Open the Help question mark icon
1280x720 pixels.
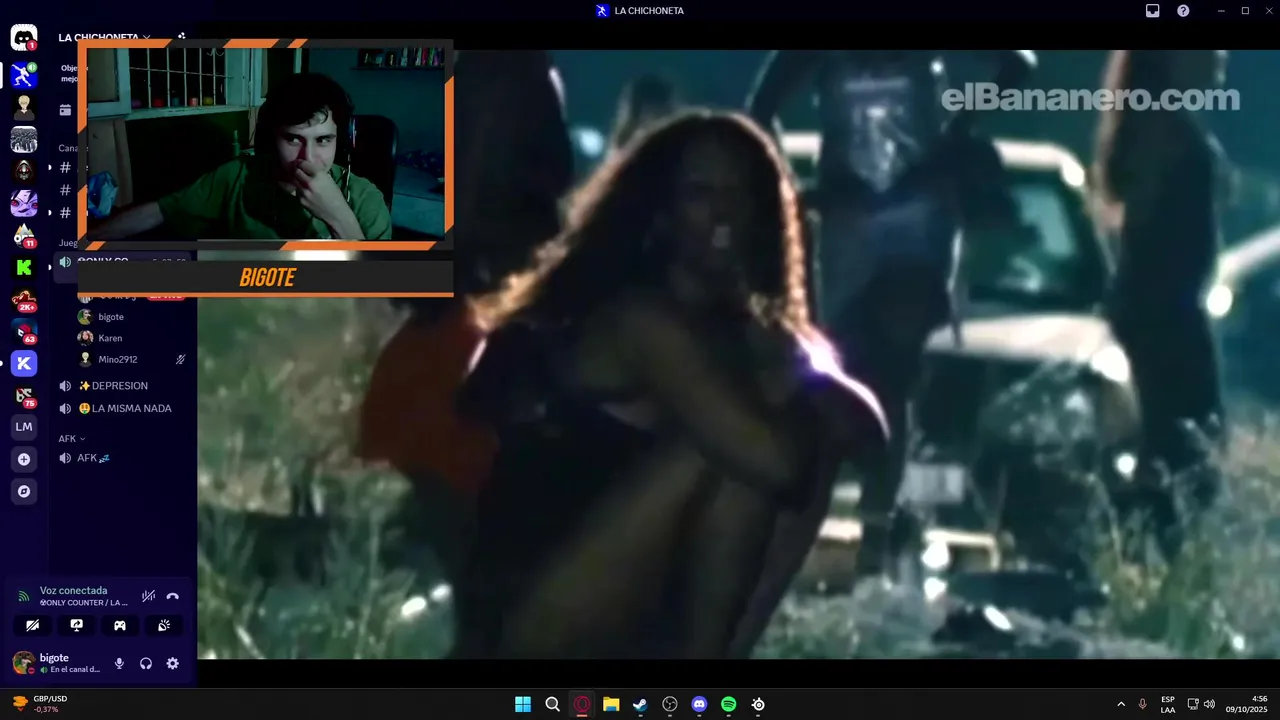1183,11
